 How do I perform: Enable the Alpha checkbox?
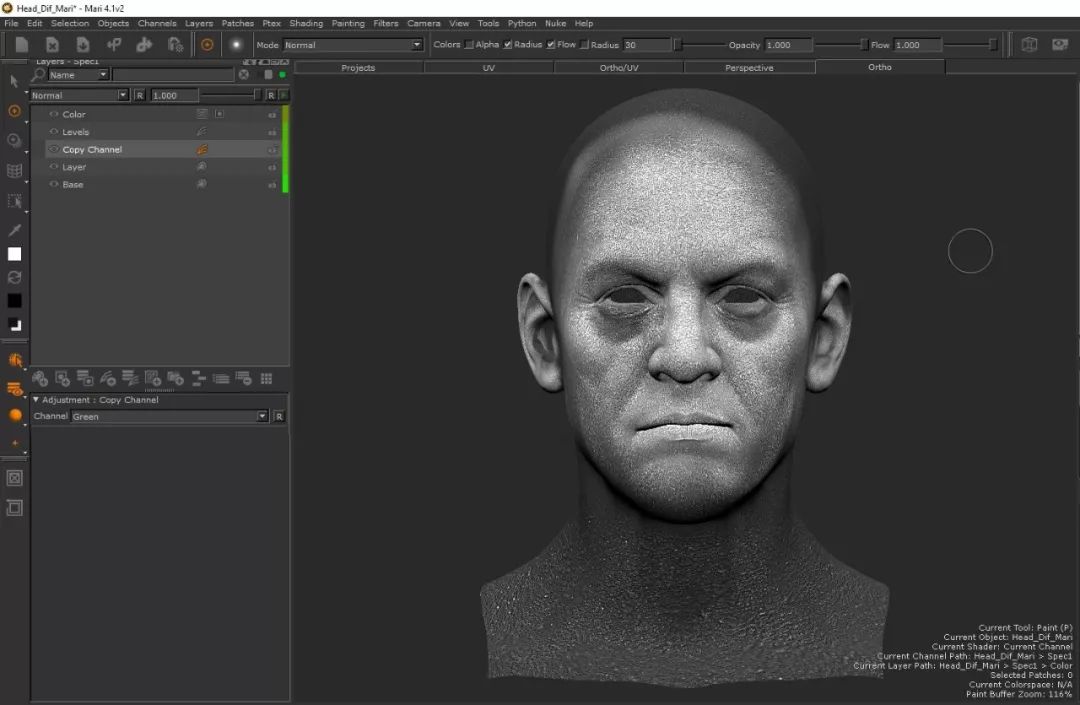tap(469, 45)
